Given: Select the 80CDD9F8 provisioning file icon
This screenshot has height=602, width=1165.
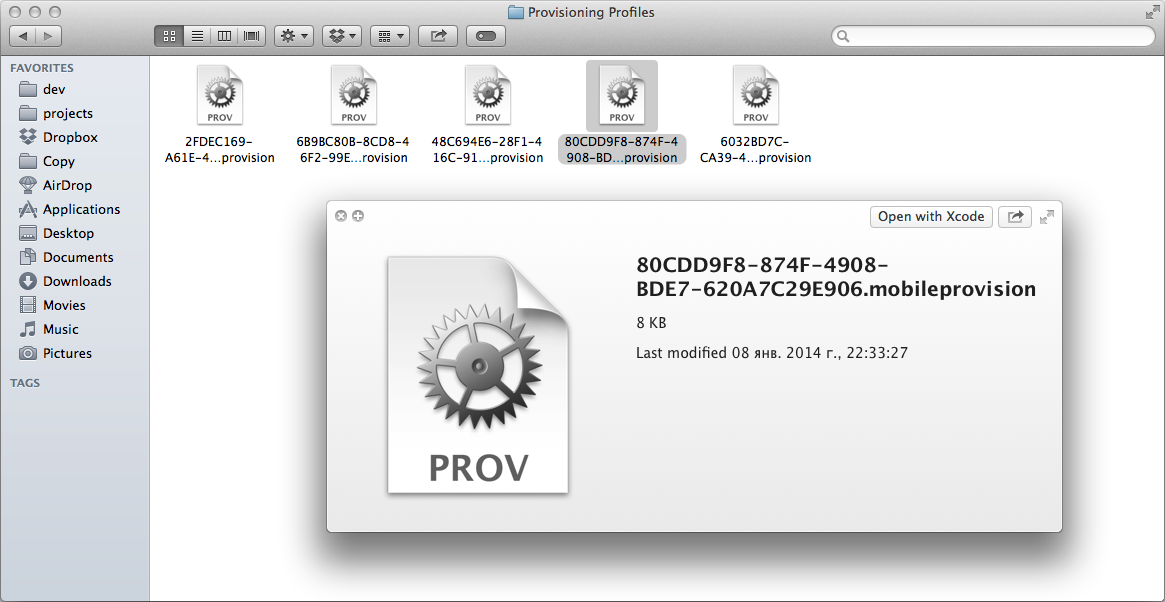Looking at the screenshot, I should click(x=622, y=94).
